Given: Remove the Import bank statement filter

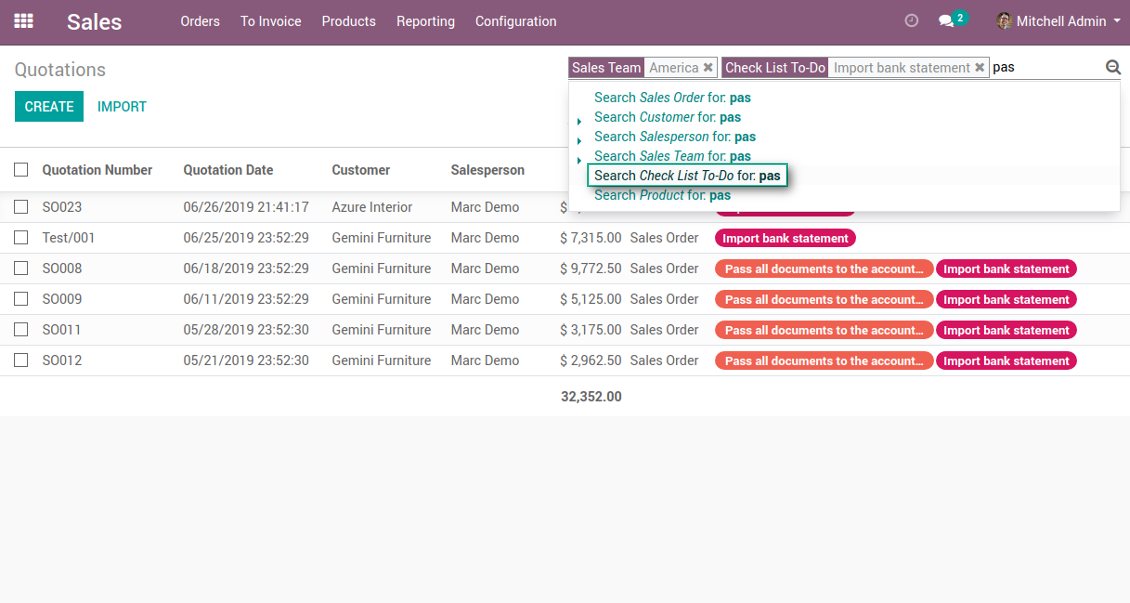Looking at the screenshot, I should tap(979, 68).
